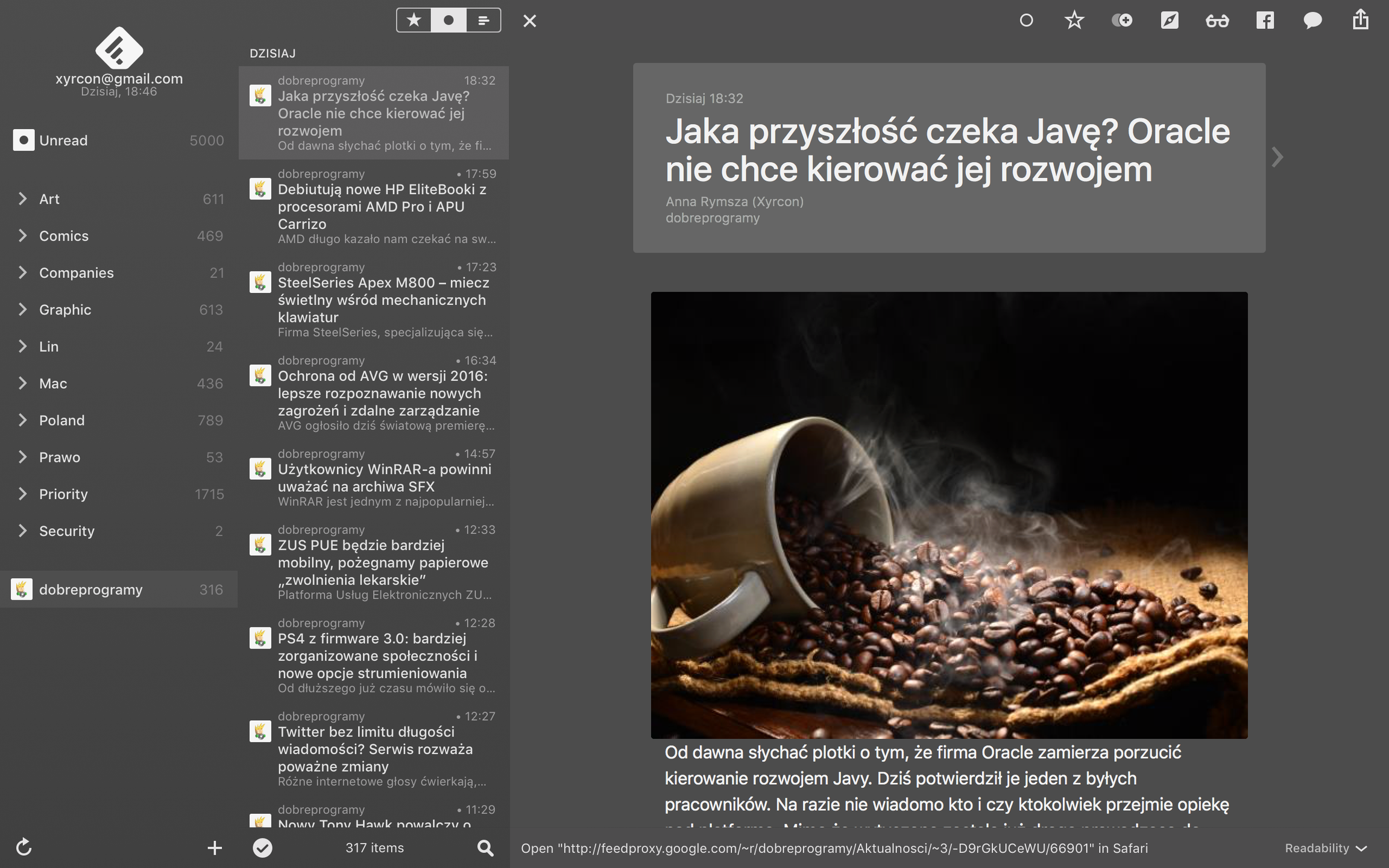Open the SteelSeries Apex M800 article
This screenshot has width=1389, height=868.
click(374, 300)
